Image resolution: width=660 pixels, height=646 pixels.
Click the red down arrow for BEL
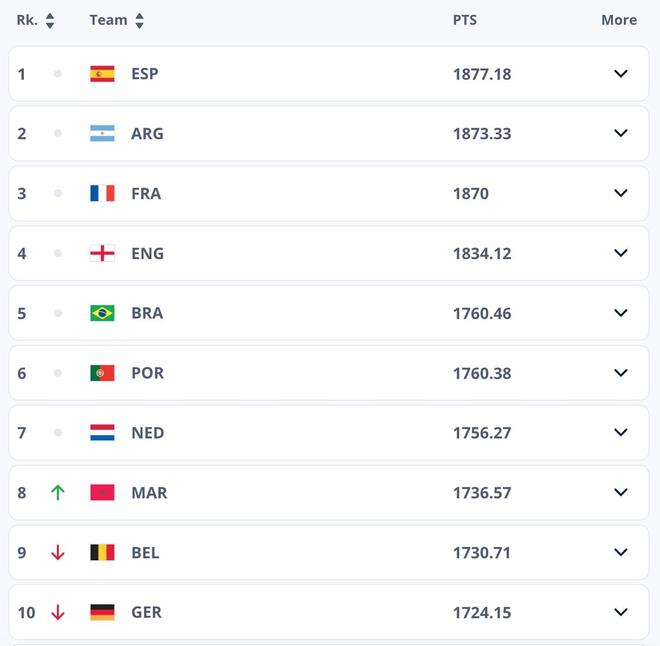(57, 553)
